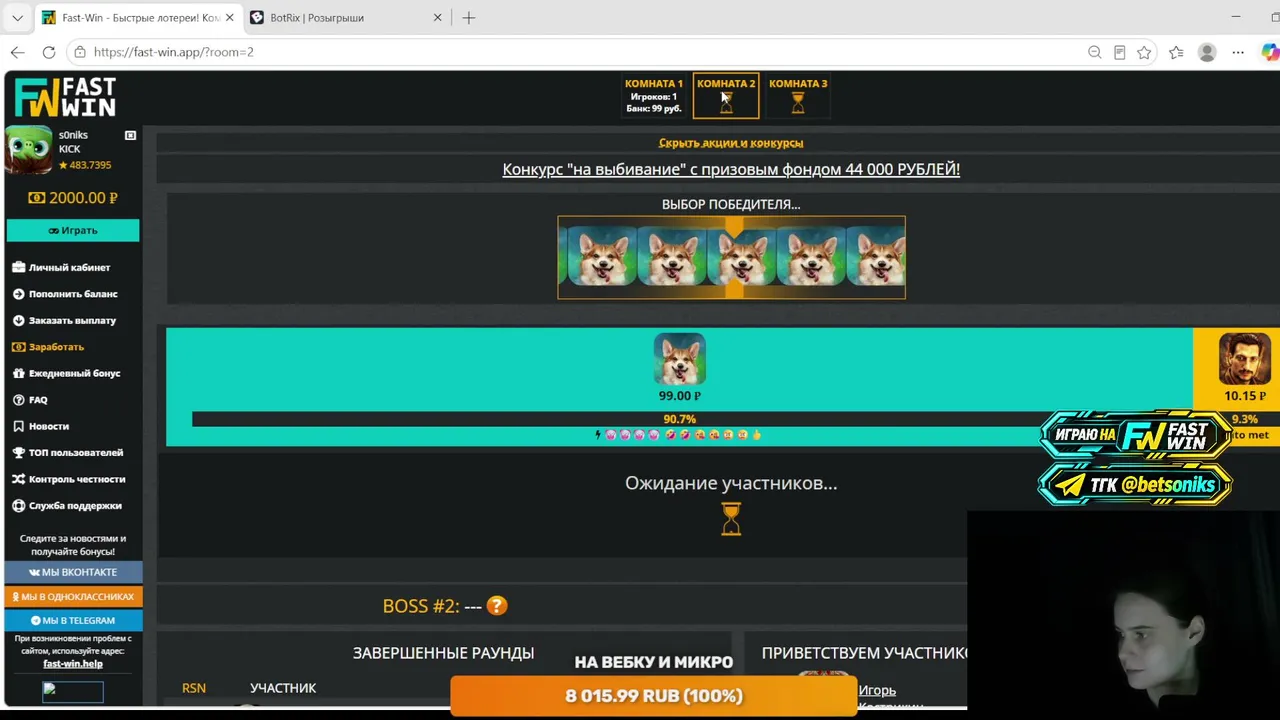Screen dimensions: 1280x720
Task: Click the s0niks green bird avatar
Action: point(29,150)
